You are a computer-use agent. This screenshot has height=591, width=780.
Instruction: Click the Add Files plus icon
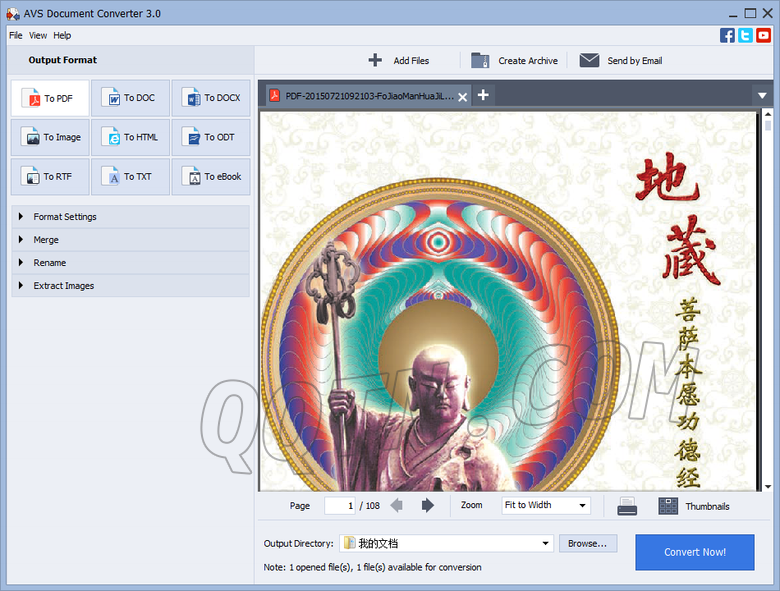tap(375, 60)
